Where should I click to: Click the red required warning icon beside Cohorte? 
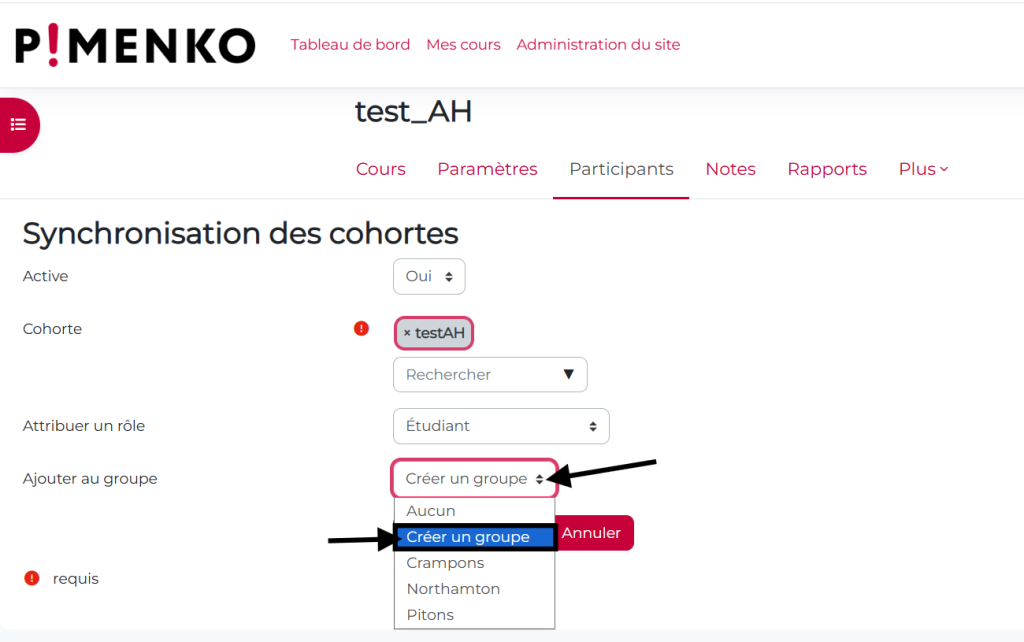click(361, 328)
